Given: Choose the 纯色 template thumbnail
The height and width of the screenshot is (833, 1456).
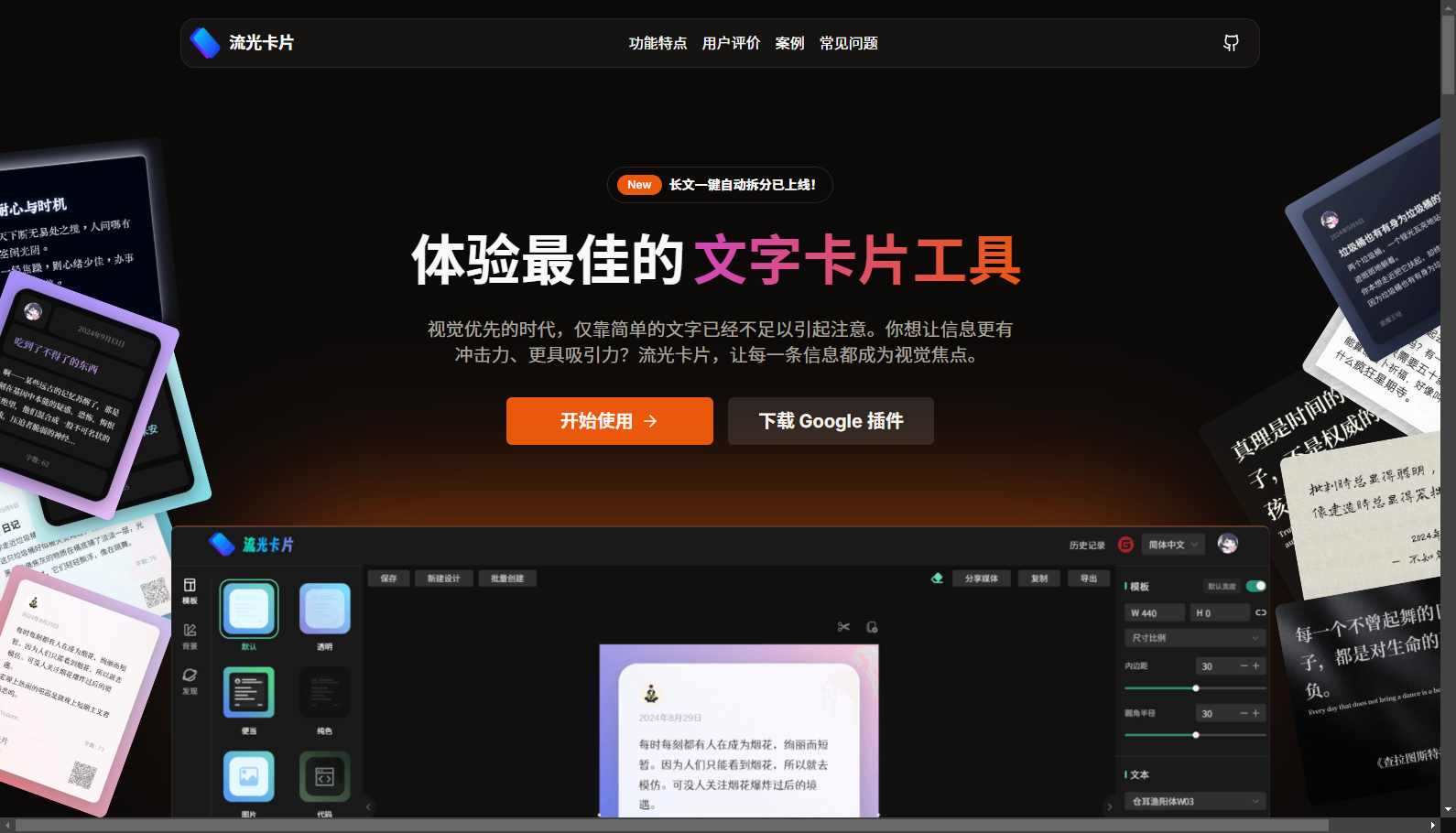Looking at the screenshot, I should [x=325, y=692].
